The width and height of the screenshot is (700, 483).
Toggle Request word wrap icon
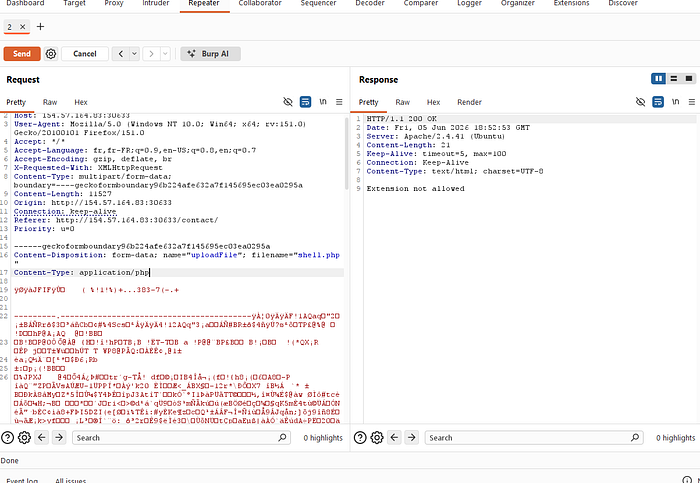[305, 102]
